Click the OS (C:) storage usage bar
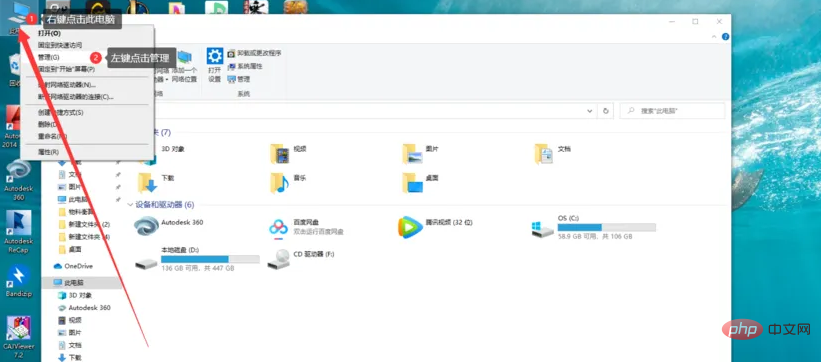821x362 pixels. pyautogui.click(x=606, y=227)
